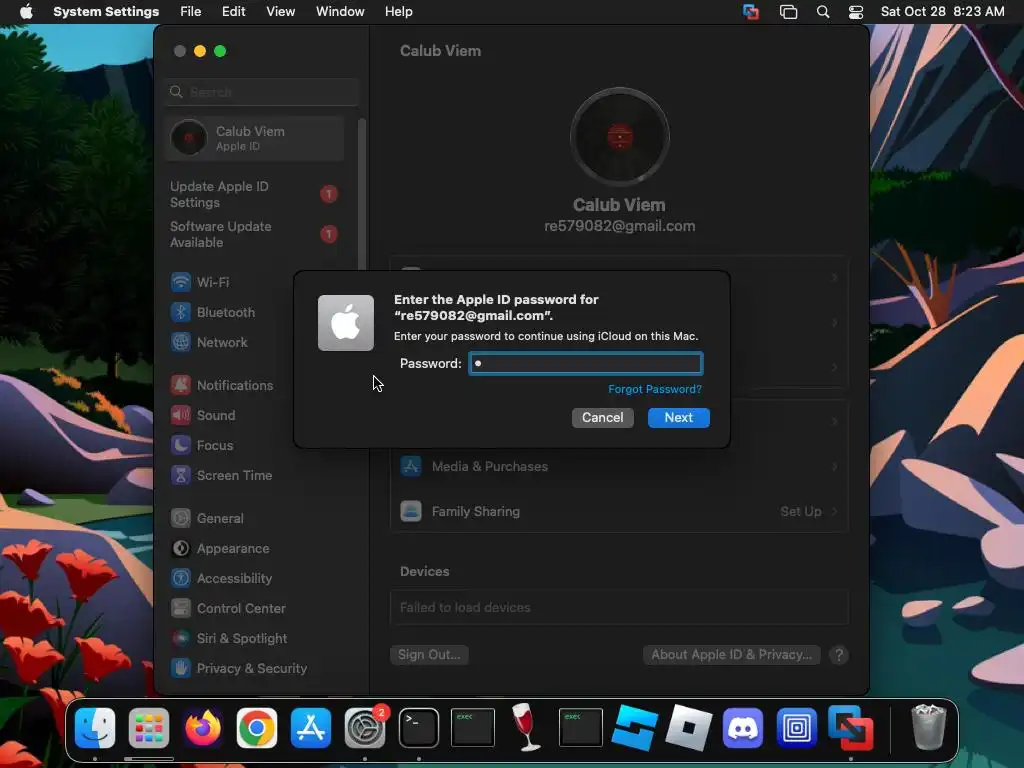Select Screen Time hourglass icon
The image size is (1024, 768).
[x=181, y=475]
